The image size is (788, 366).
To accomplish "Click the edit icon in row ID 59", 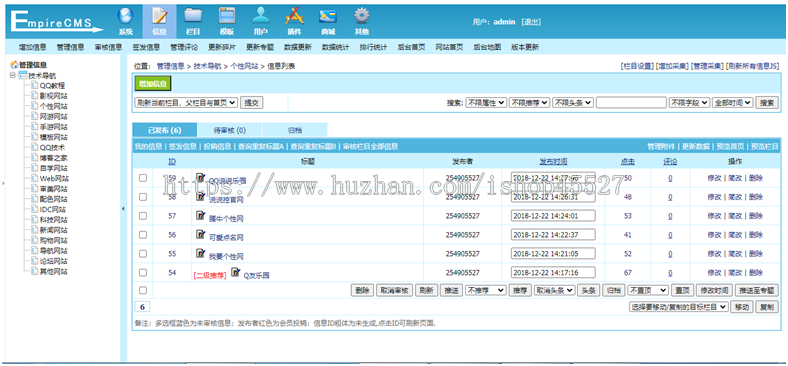I will [201, 177].
